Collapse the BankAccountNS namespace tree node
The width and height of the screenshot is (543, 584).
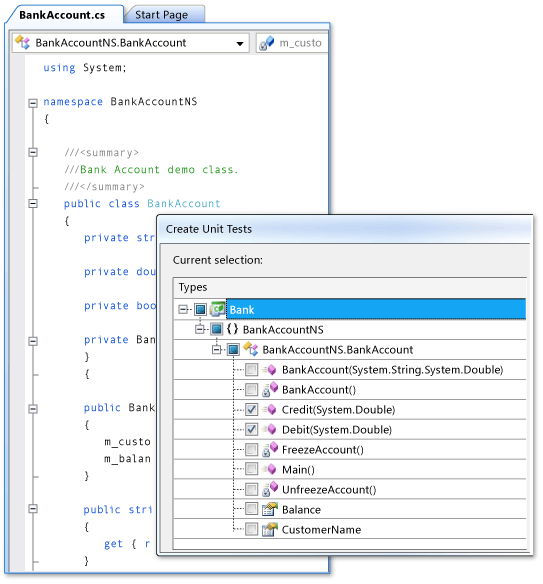pyautogui.click(x=200, y=329)
